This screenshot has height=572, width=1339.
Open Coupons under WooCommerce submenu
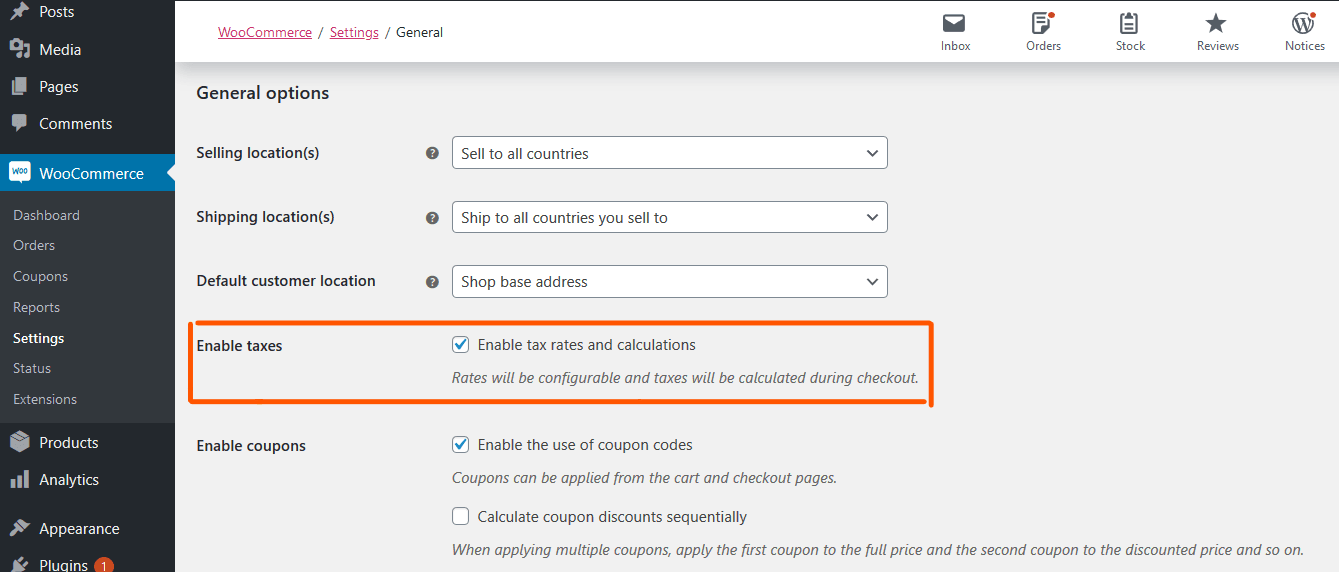click(40, 277)
